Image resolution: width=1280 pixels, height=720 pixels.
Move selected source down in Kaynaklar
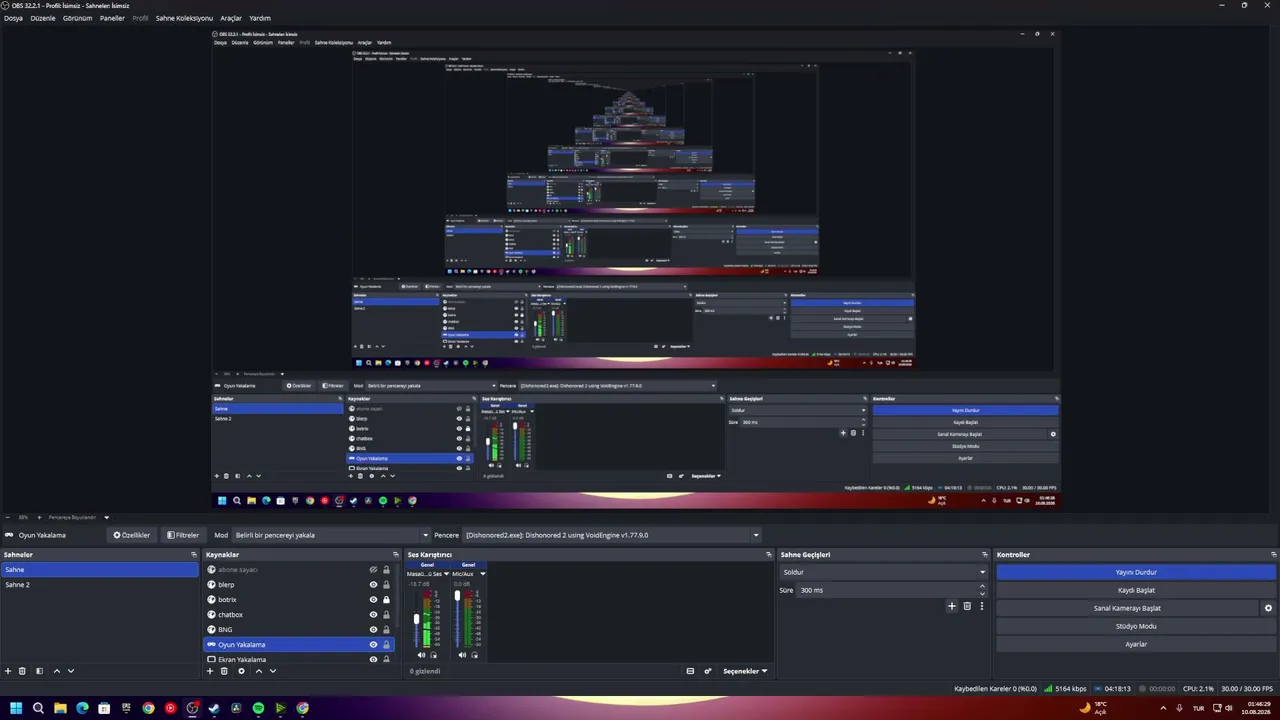273,671
